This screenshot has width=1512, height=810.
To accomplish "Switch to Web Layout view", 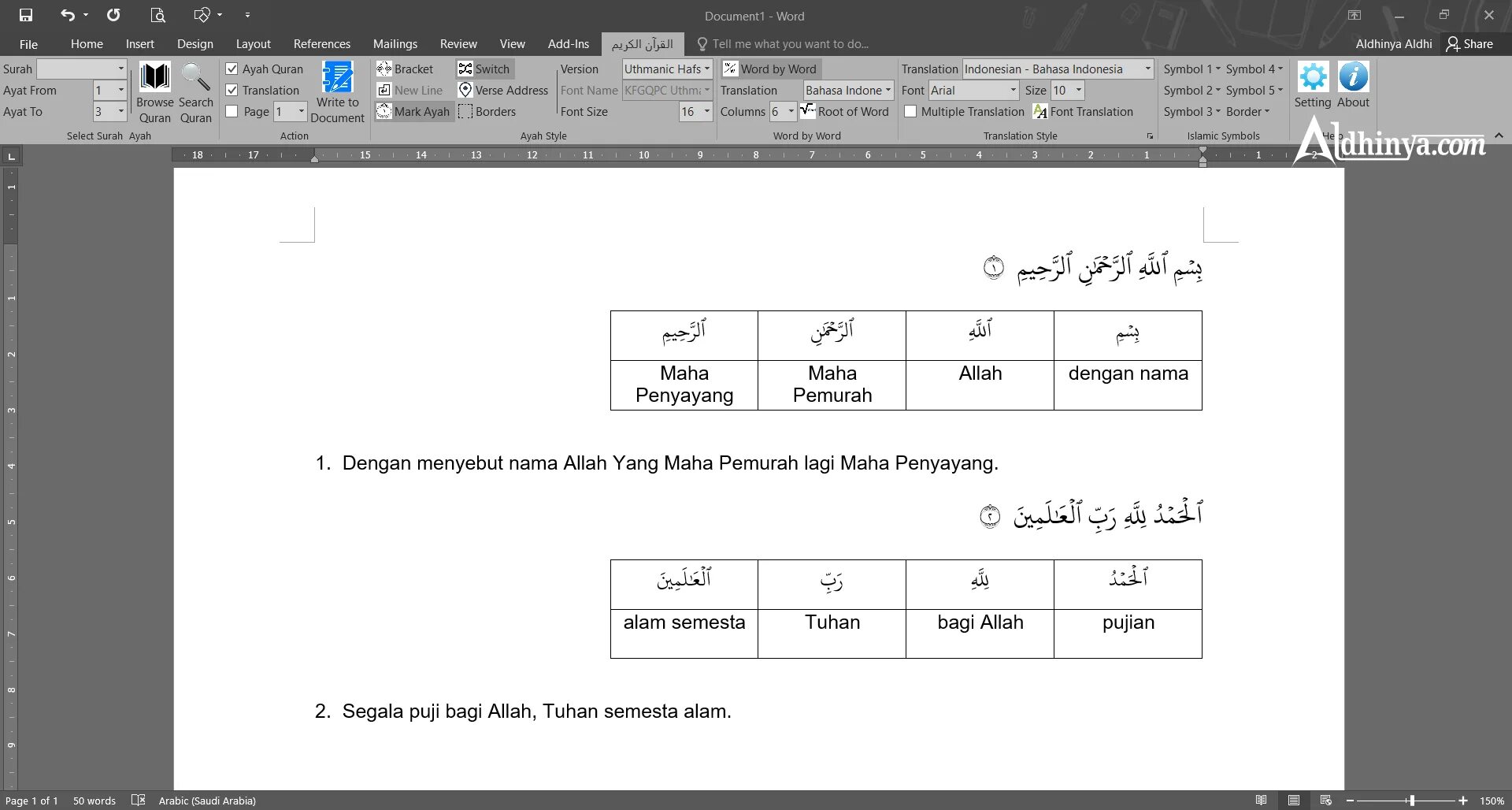I will click(1326, 801).
